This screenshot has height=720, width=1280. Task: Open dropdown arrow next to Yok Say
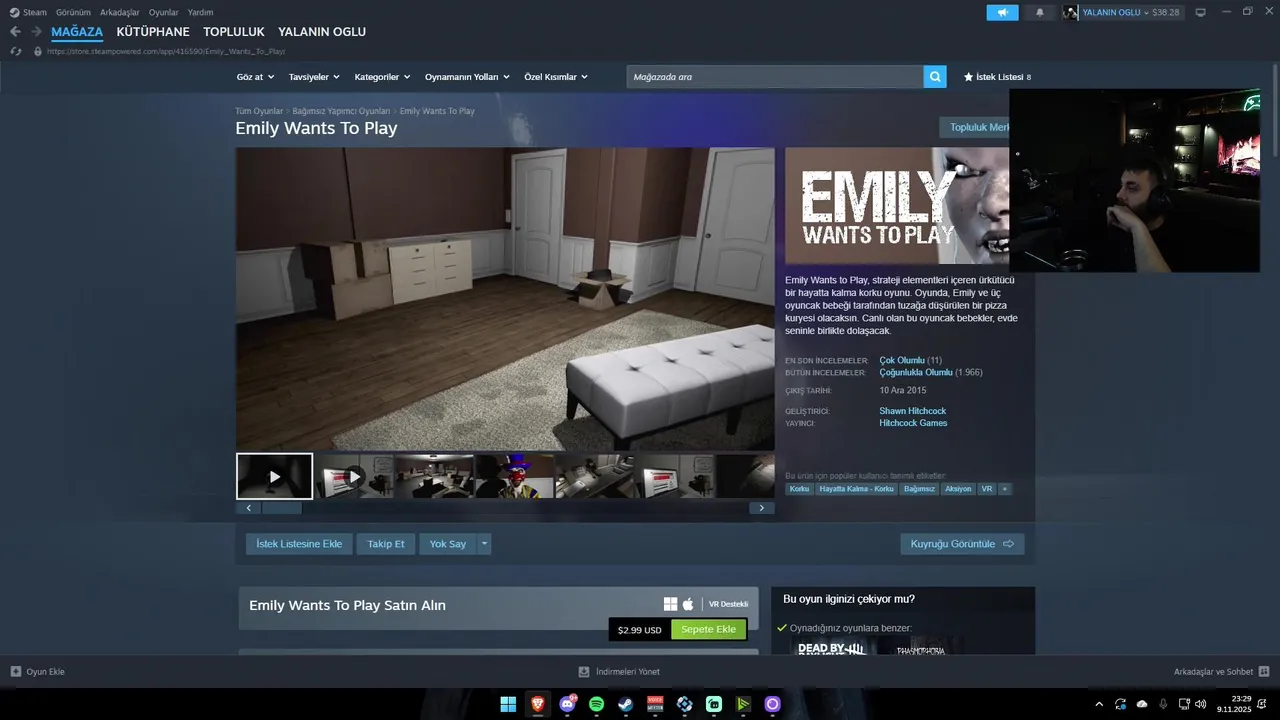pos(484,544)
